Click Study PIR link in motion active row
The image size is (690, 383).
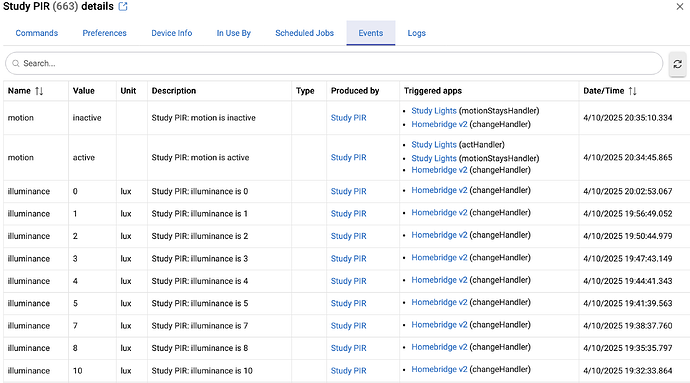click(x=349, y=158)
